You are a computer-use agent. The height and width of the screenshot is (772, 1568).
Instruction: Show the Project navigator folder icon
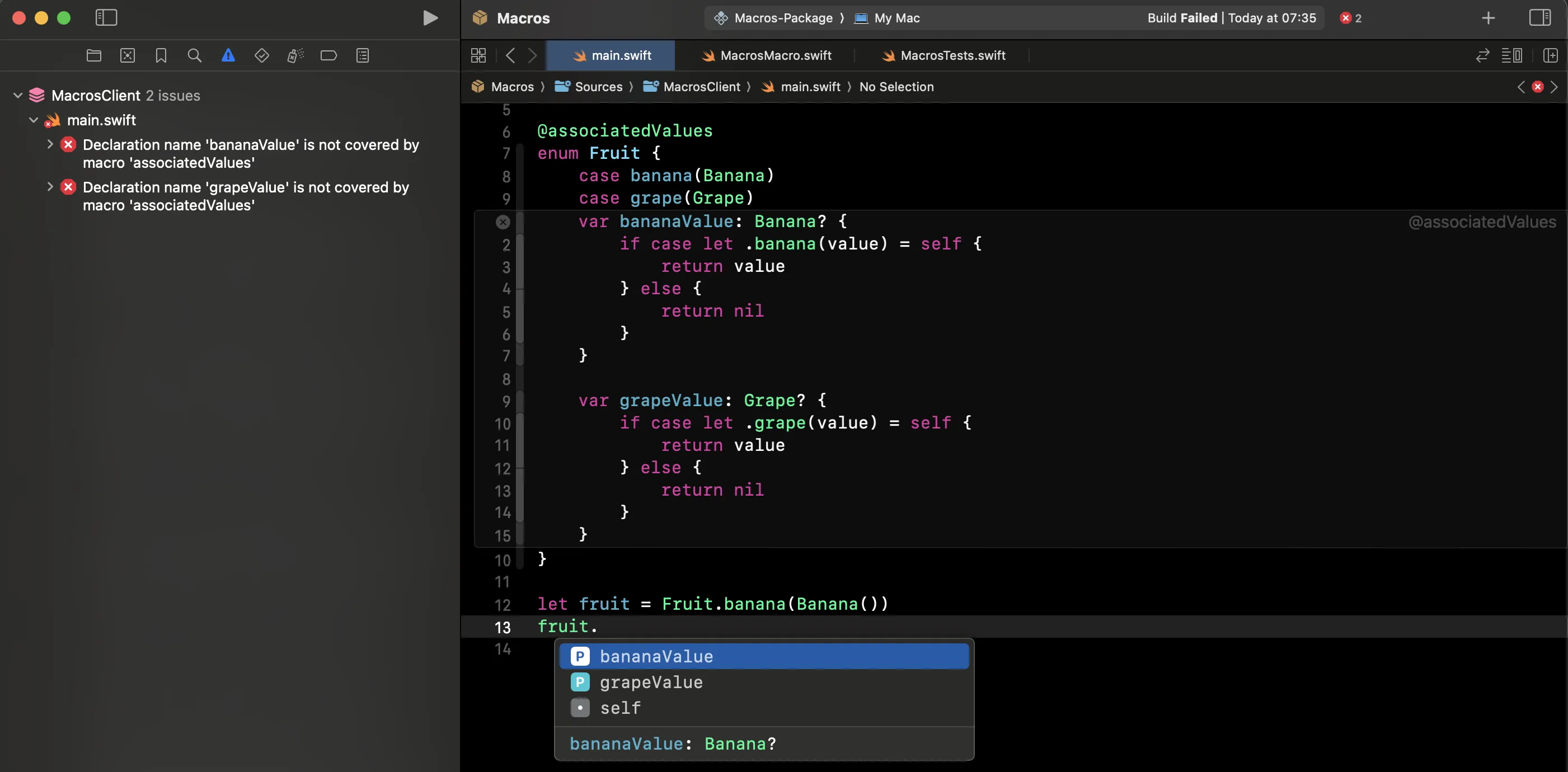(x=94, y=55)
